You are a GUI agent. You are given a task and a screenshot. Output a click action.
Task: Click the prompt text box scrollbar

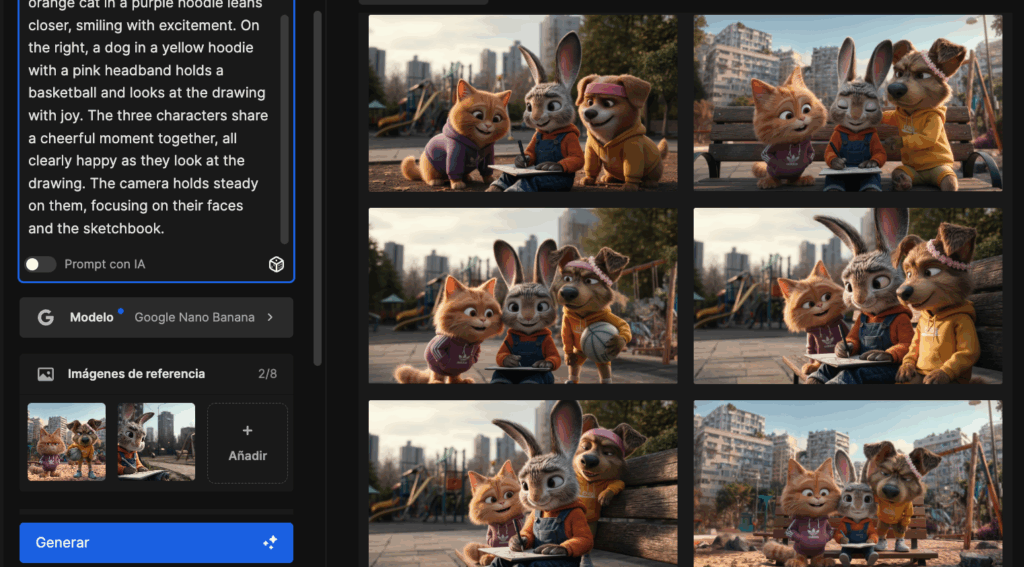[284, 120]
